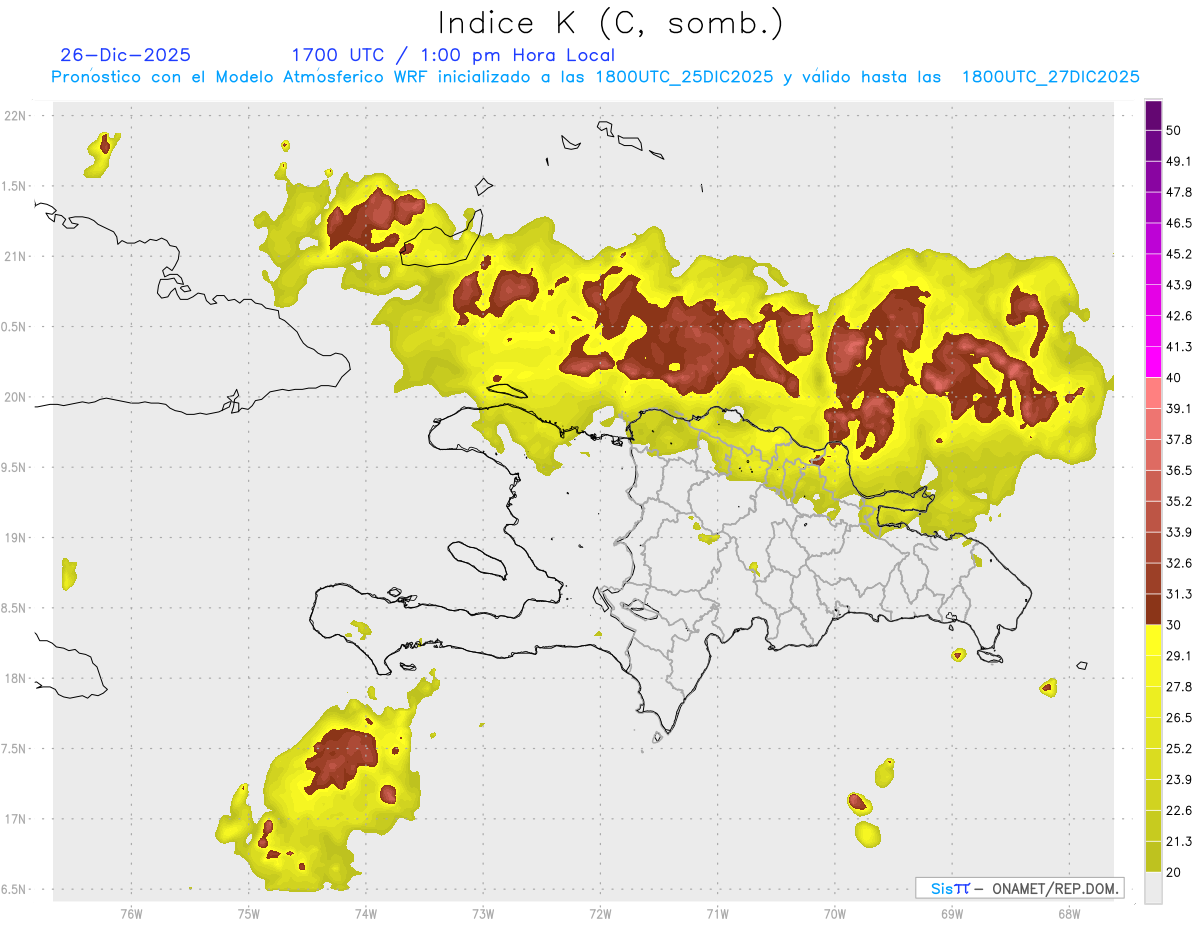Click the legend value '39.1'

[1178, 408]
